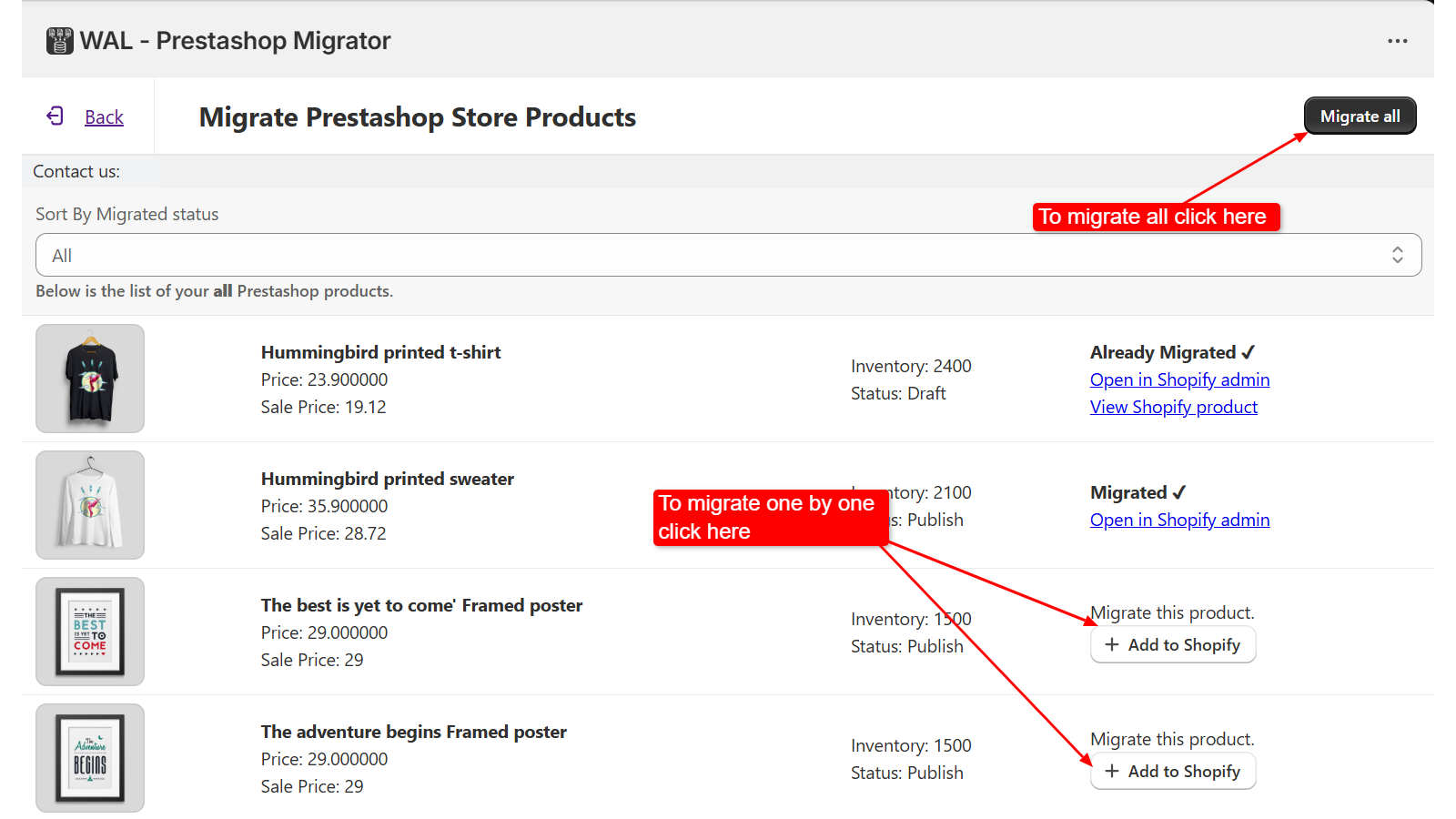Image resolution: width=1456 pixels, height=819 pixels.
Task: Open the three-dot more options menu
Action: coord(1398,41)
